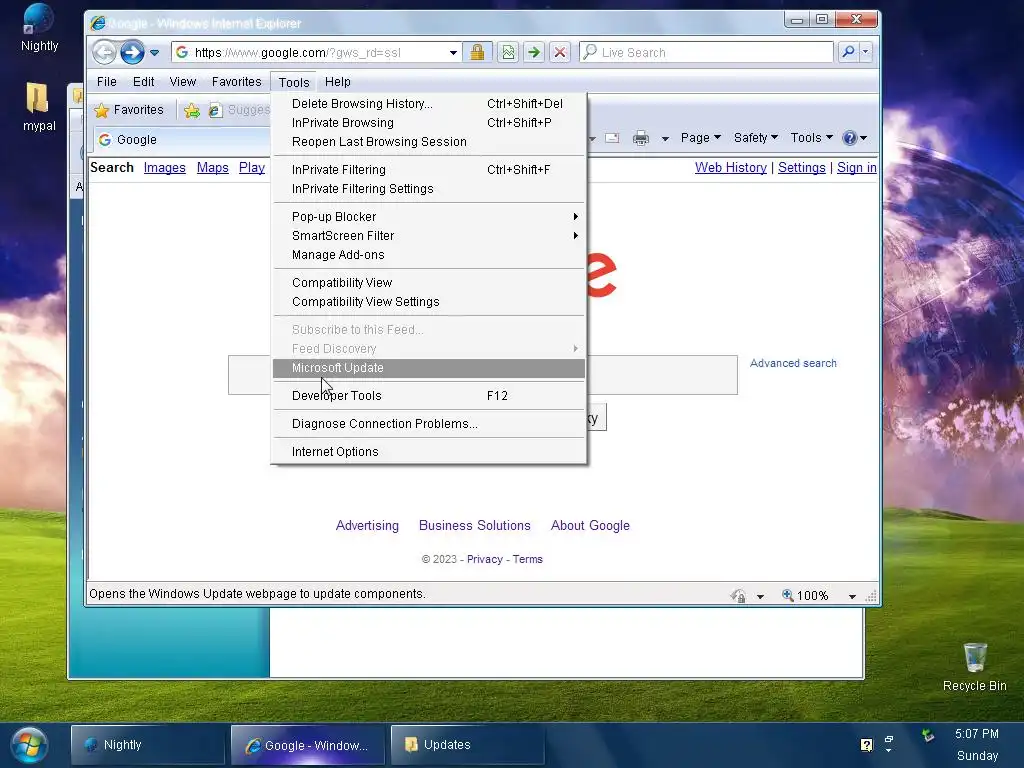The image size is (1024, 768).
Task: Click the Play link on Google
Action: click(251, 167)
